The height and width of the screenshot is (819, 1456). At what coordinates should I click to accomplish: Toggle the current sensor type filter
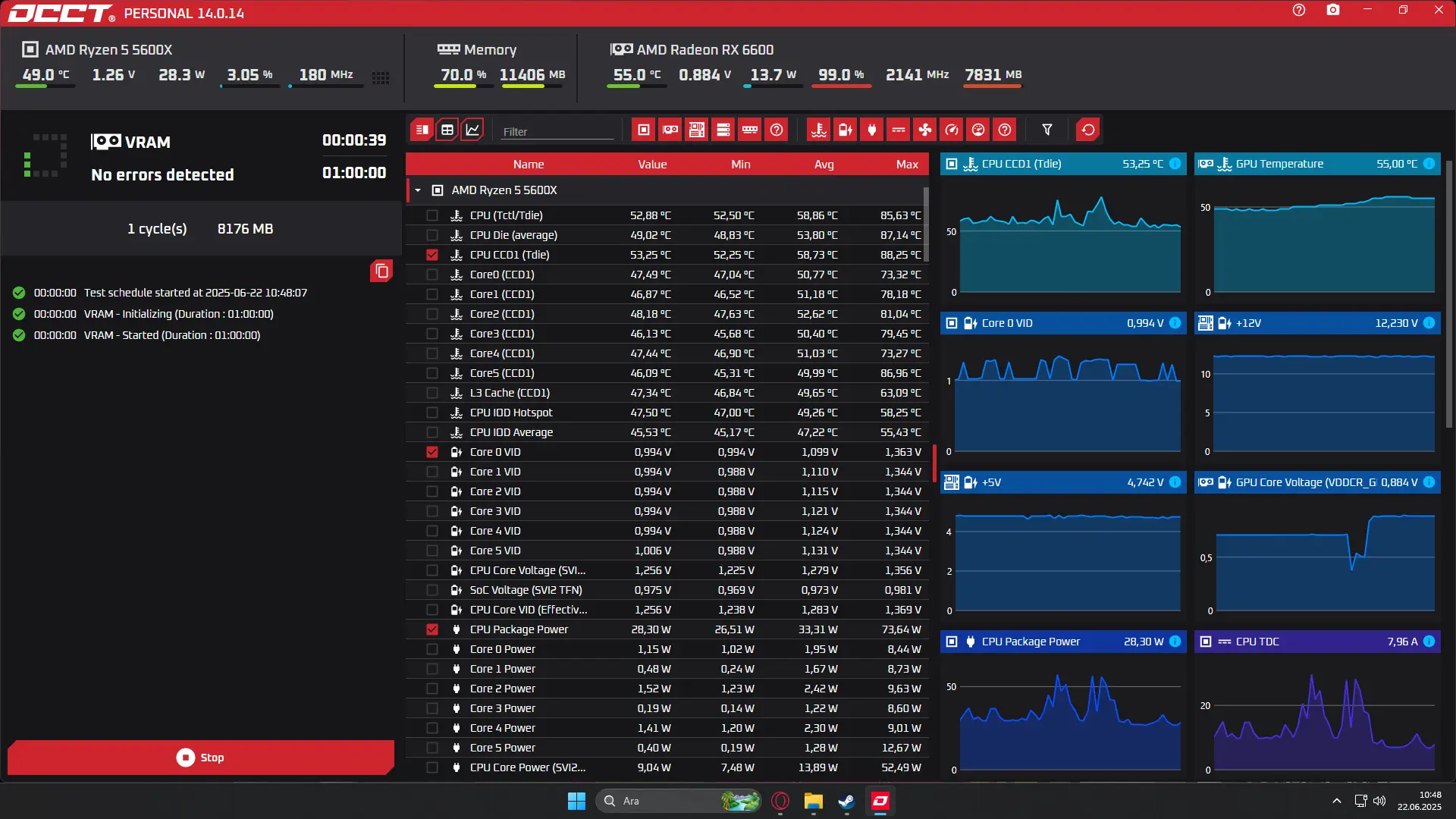coord(899,130)
